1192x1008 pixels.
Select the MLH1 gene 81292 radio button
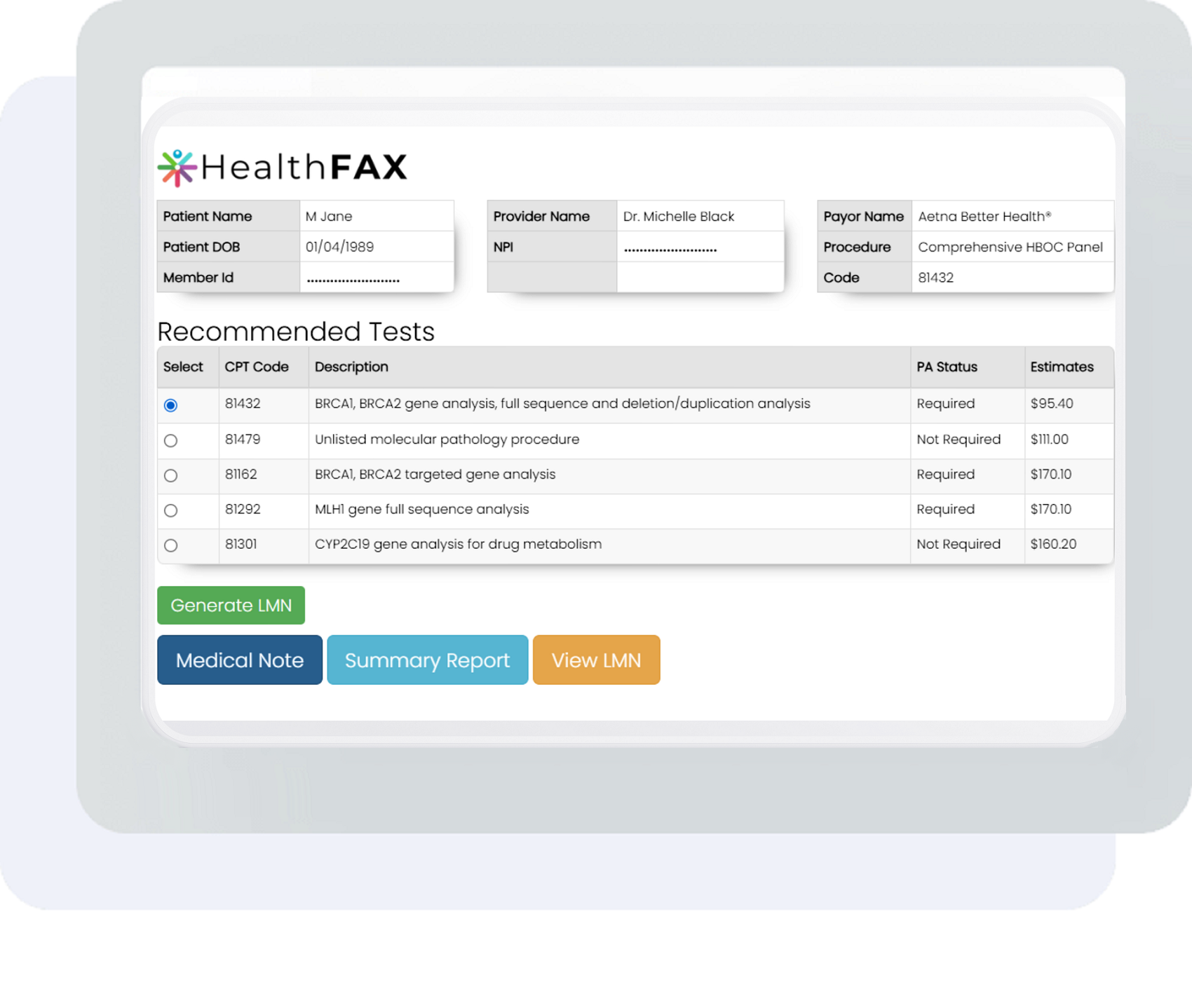point(170,511)
